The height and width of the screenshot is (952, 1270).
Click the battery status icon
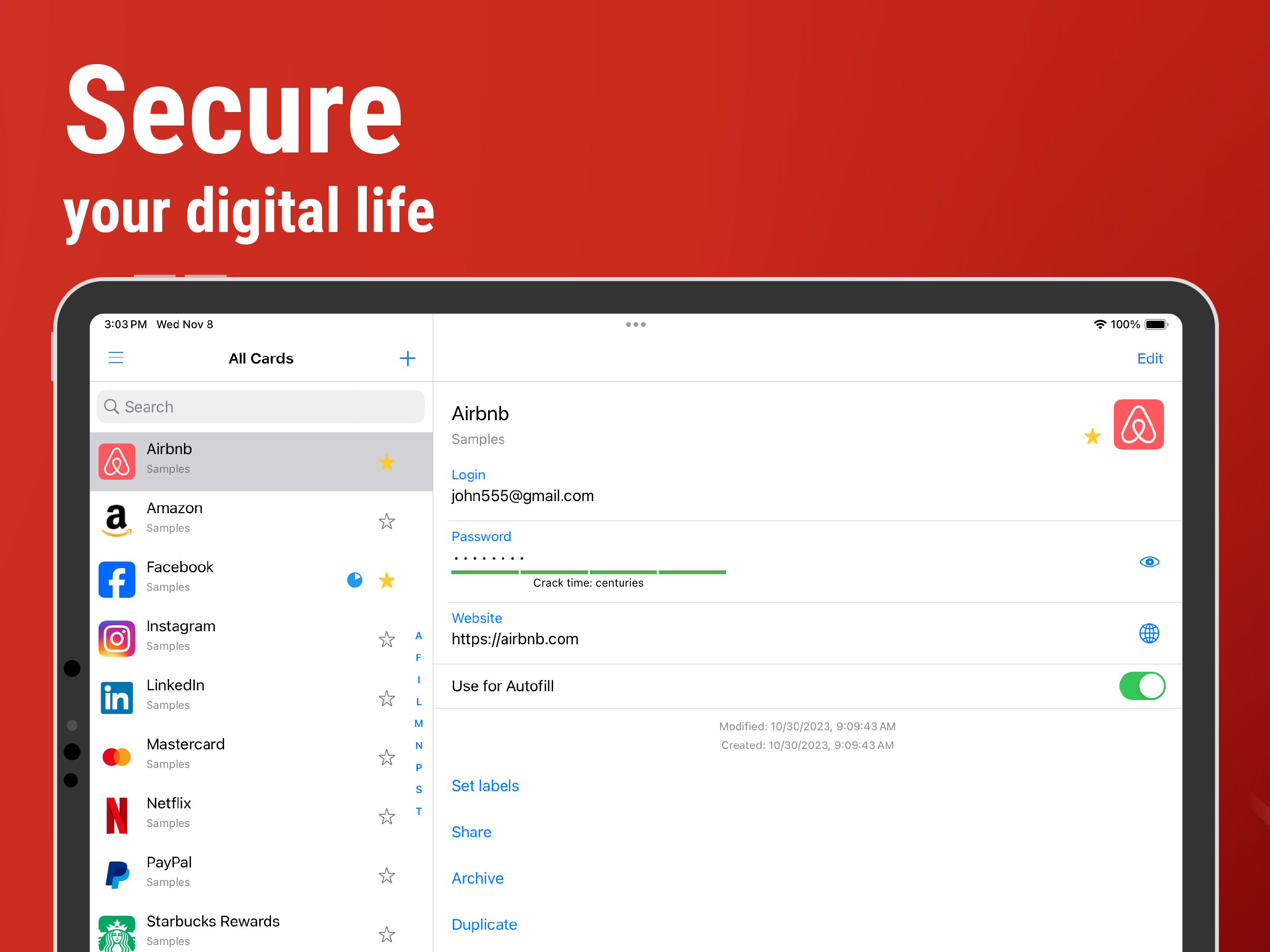(x=1156, y=324)
